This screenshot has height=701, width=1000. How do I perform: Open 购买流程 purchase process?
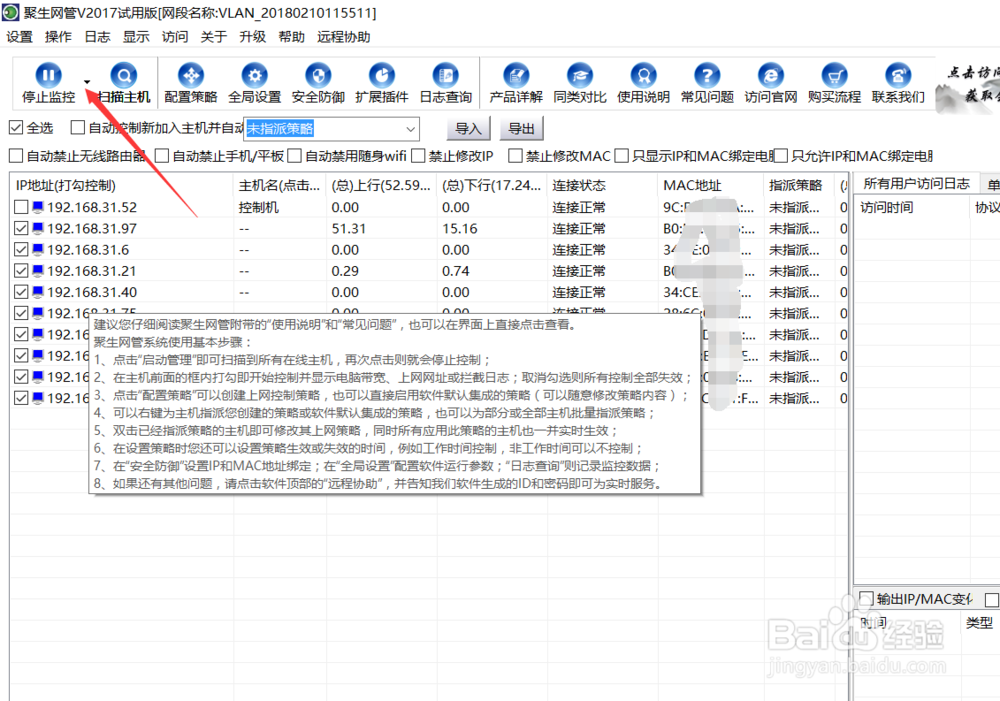click(x=834, y=83)
